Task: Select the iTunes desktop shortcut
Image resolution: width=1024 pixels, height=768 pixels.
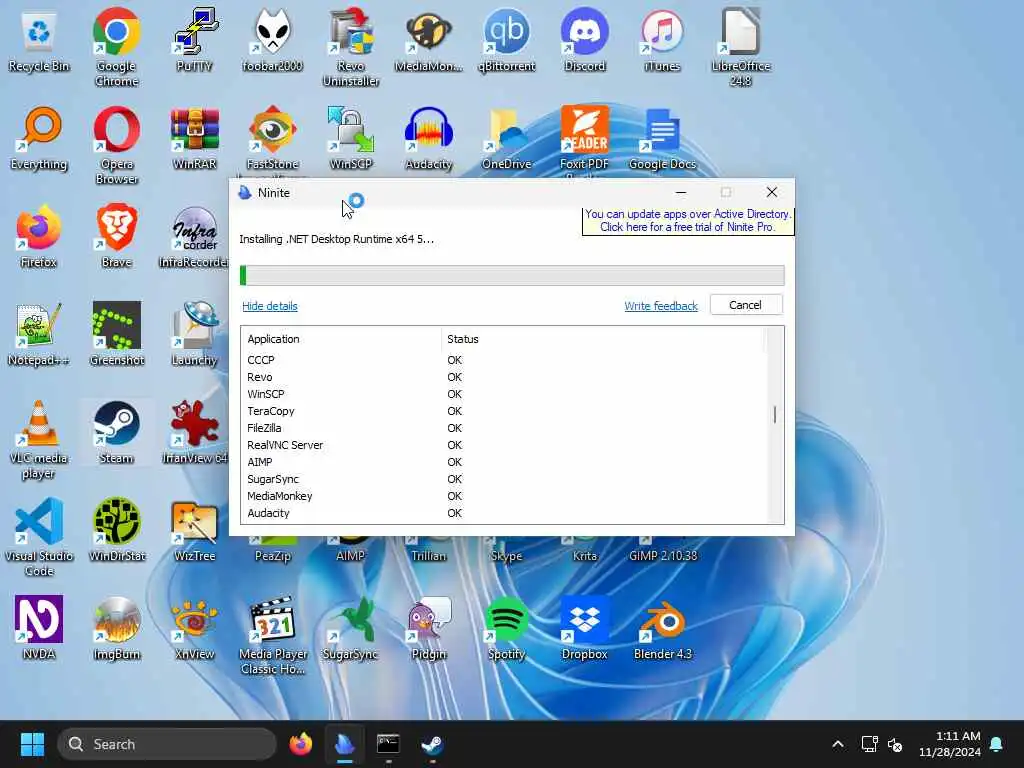Action: click(662, 40)
